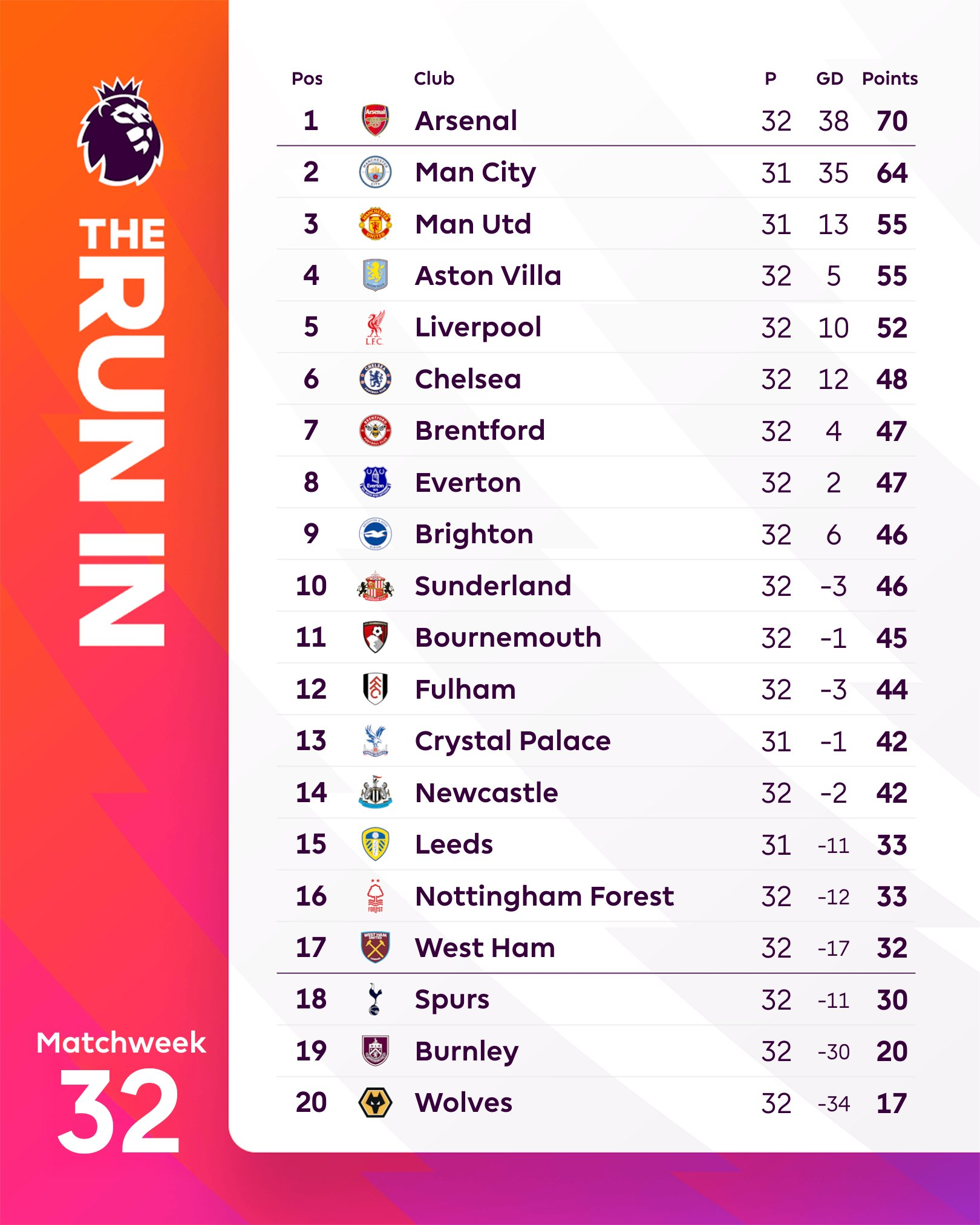Click the Premier League lion logo
Image resolution: width=980 pixels, height=1225 pixels.
click(121, 131)
